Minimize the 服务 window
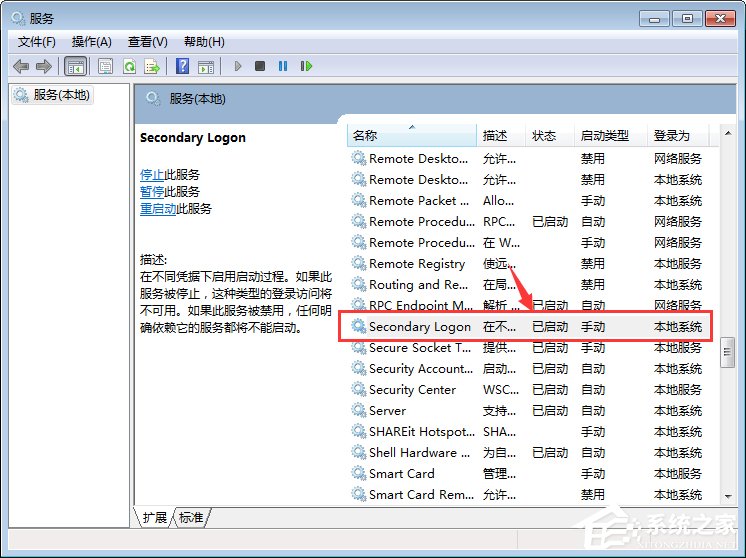Viewport: 746px width, 558px height. (655, 19)
